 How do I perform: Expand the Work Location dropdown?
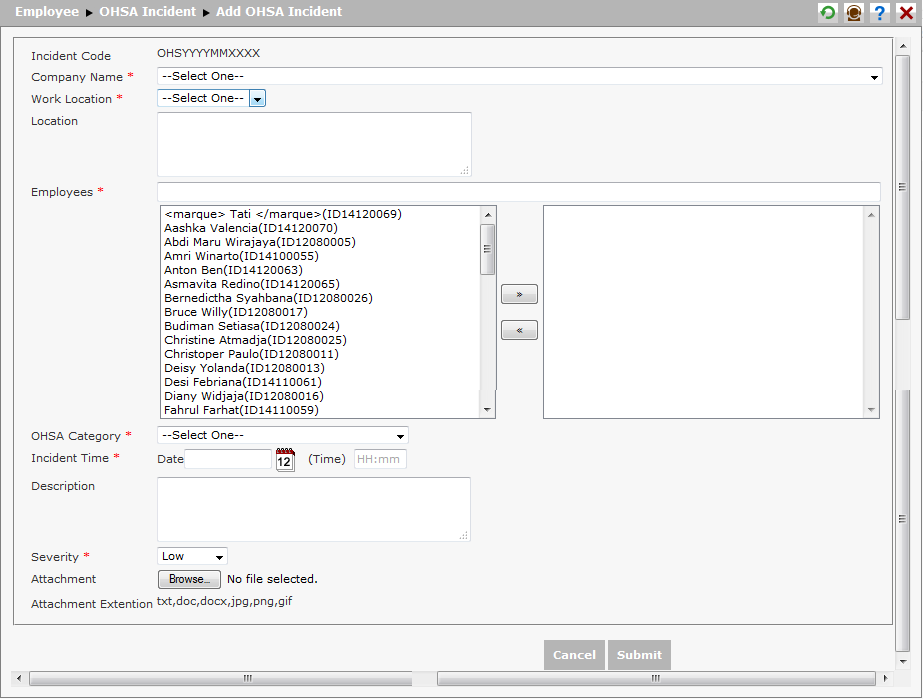click(x=257, y=98)
